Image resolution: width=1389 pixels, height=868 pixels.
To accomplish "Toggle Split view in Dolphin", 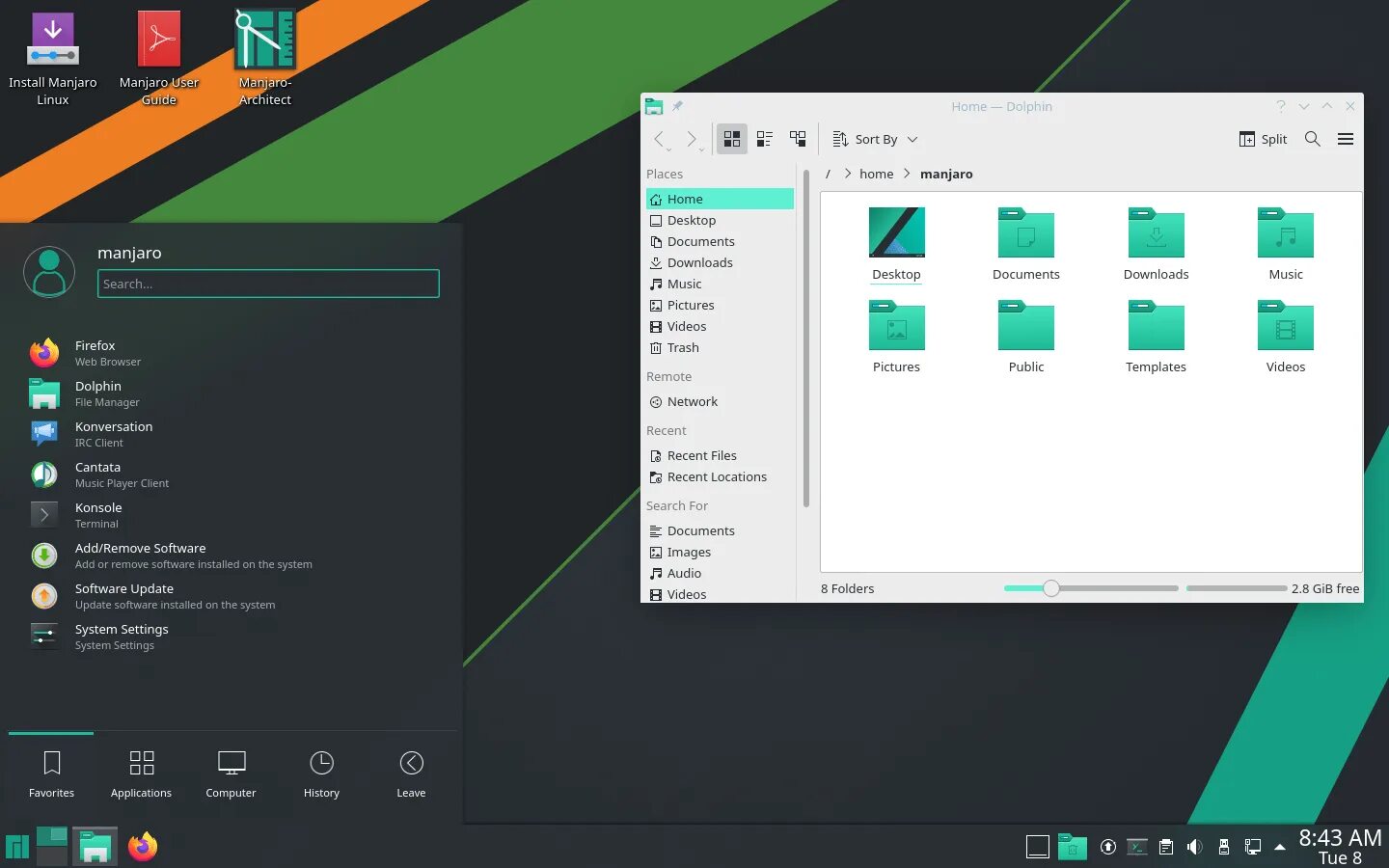I will (1264, 139).
